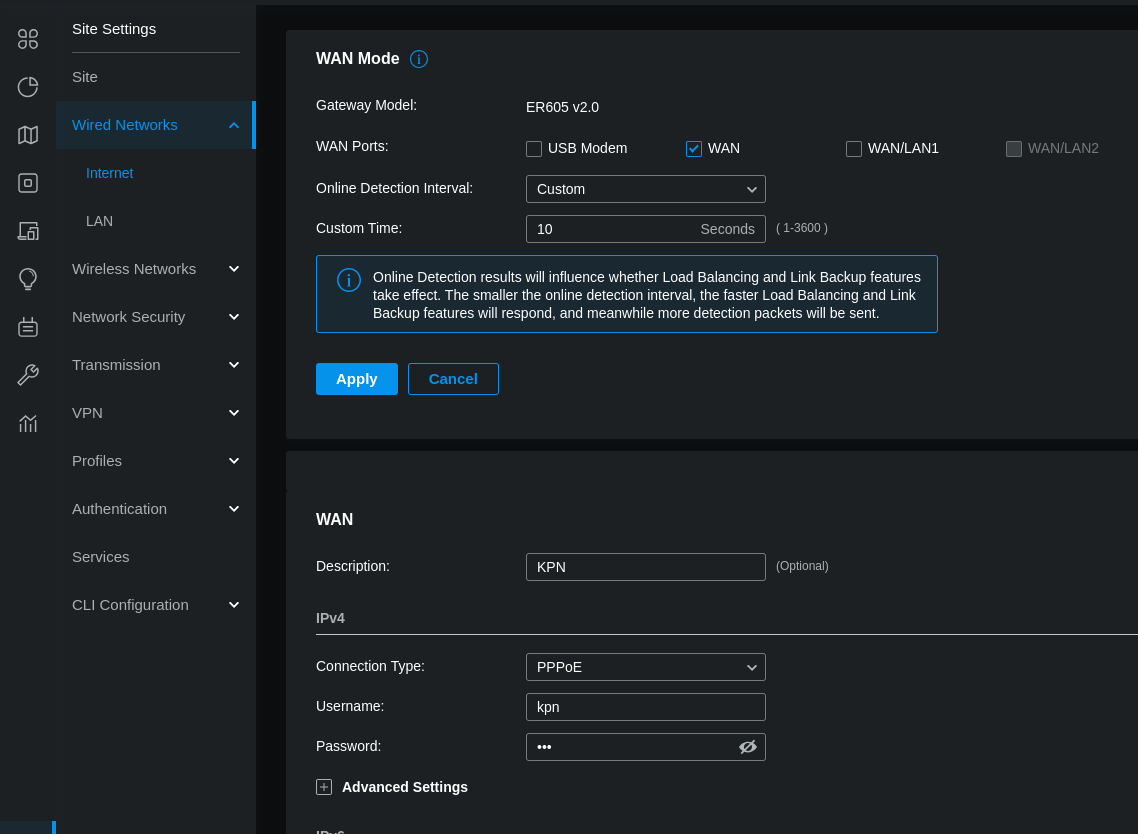
Task: Enable the USB Modem checkbox
Action: tap(534, 149)
